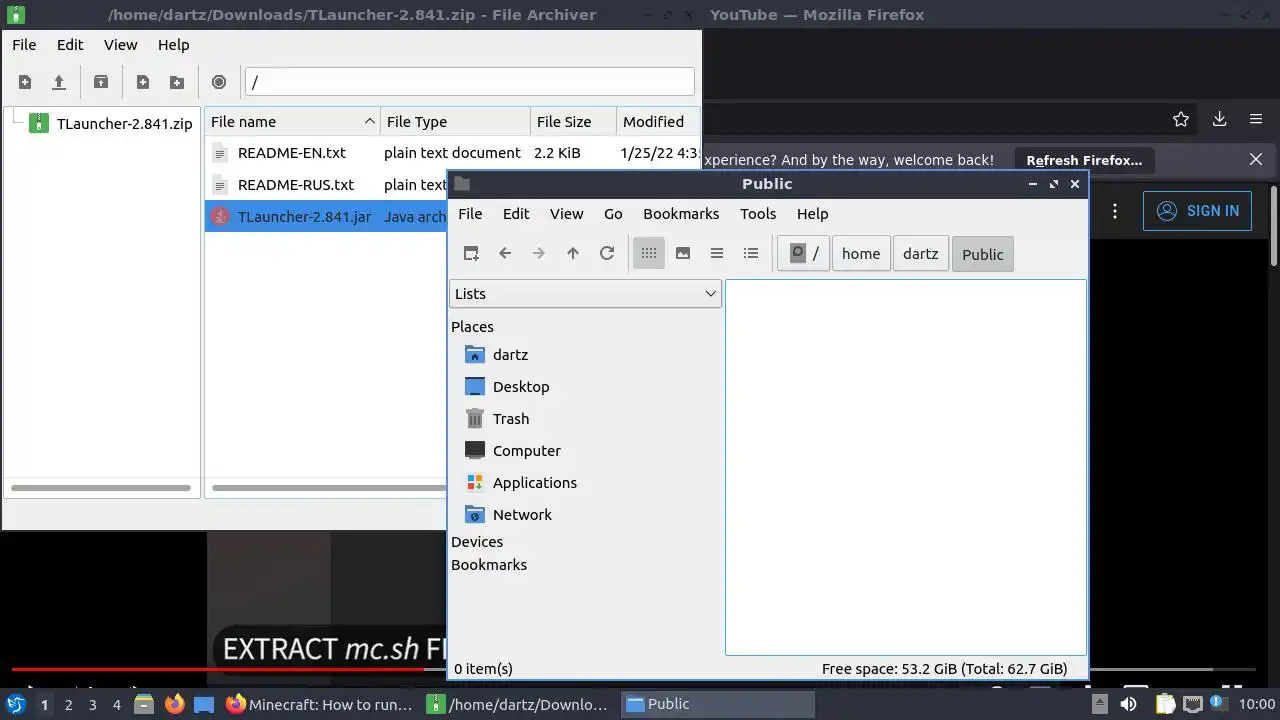
Task: Click the Java icon of TLauncher-2.841.jar
Action: pyautogui.click(x=221, y=216)
